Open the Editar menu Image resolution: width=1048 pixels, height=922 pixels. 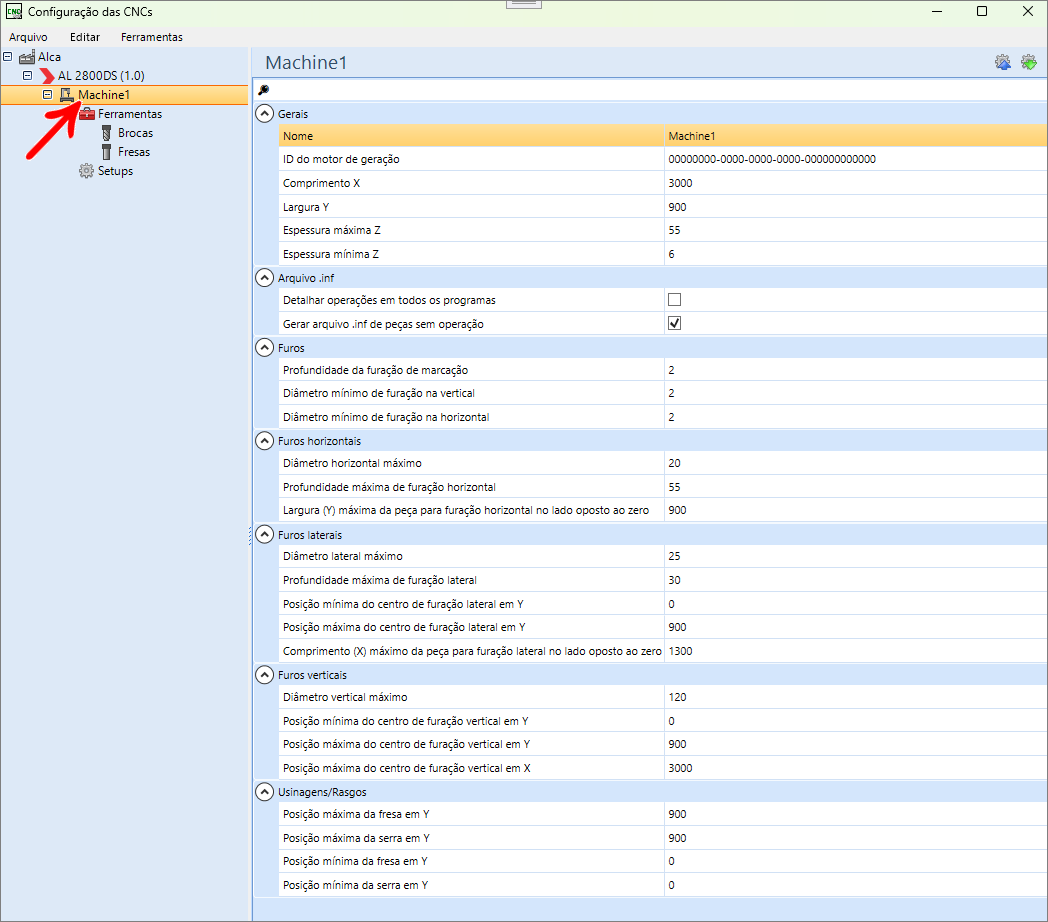(x=85, y=37)
